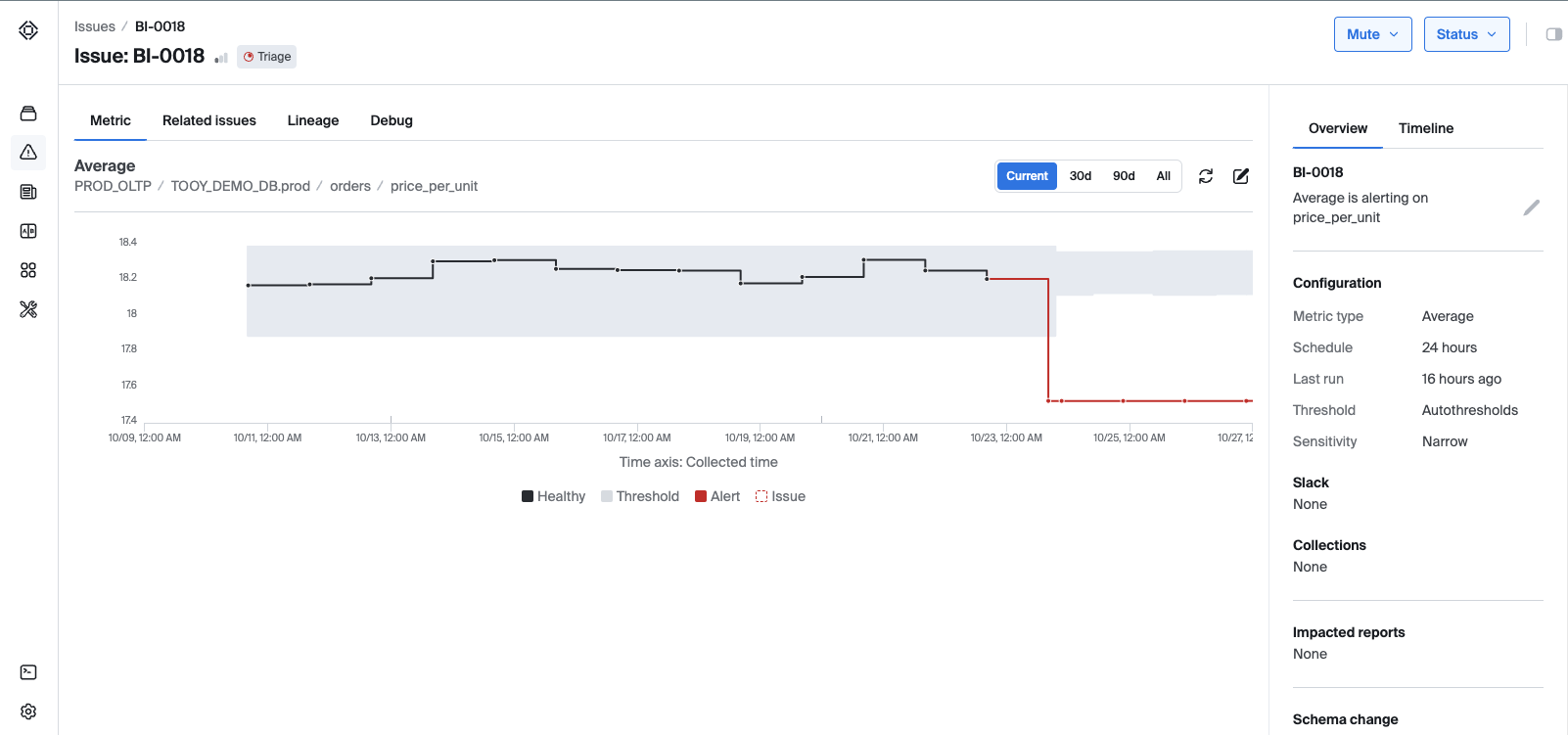Image resolution: width=1568 pixels, height=735 pixels.
Task: Open the tools wrench icon in sidebar
Action: pyautogui.click(x=28, y=309)
